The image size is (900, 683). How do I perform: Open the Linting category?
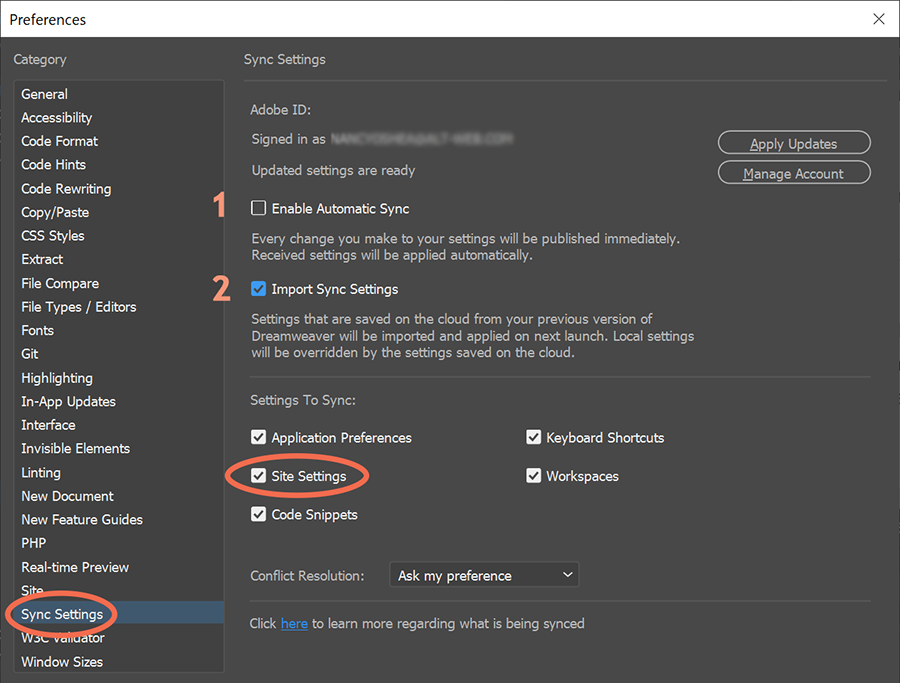click(119, 473)
